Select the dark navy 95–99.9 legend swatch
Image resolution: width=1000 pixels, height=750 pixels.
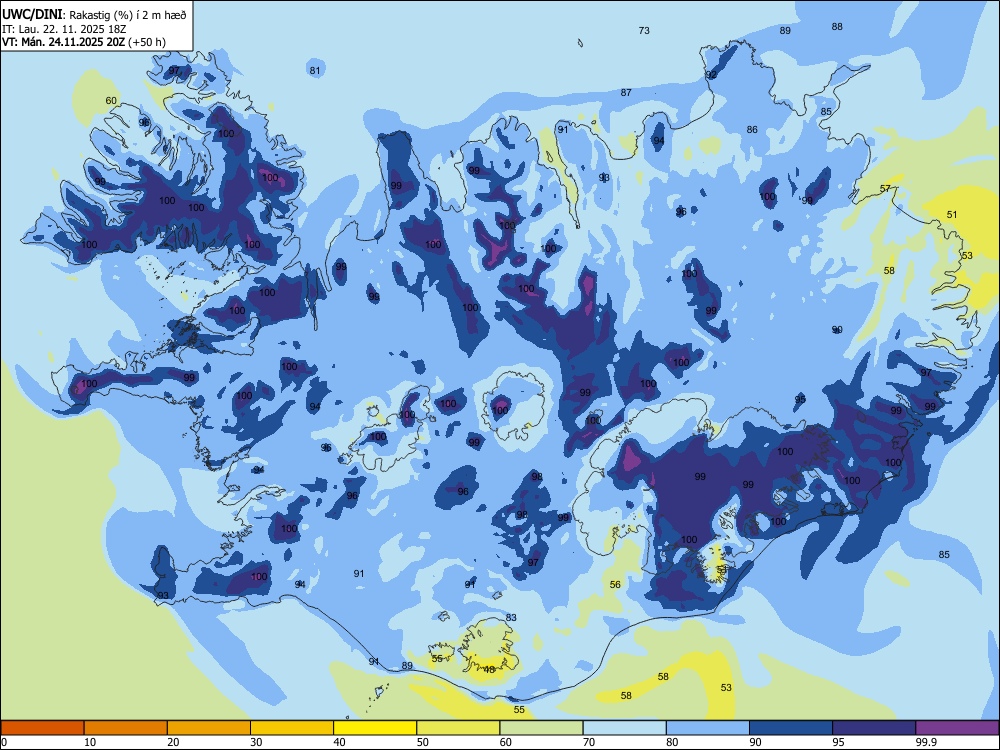(x=874, y=728)
